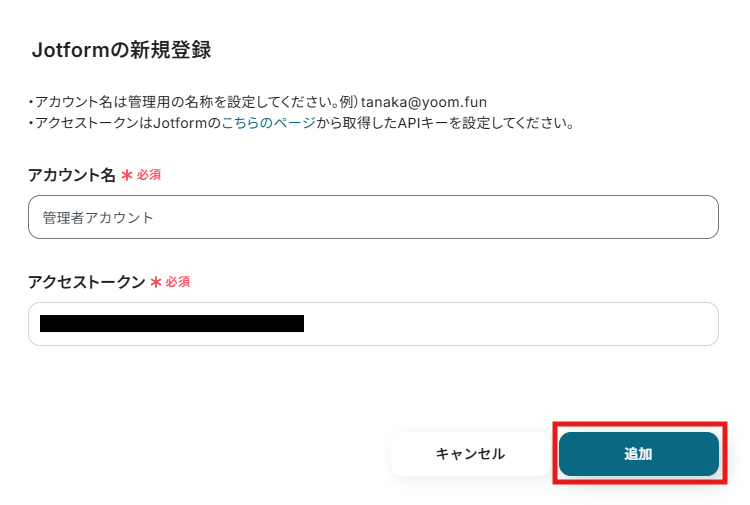Click the アカウント名 field label

(72, 175)
